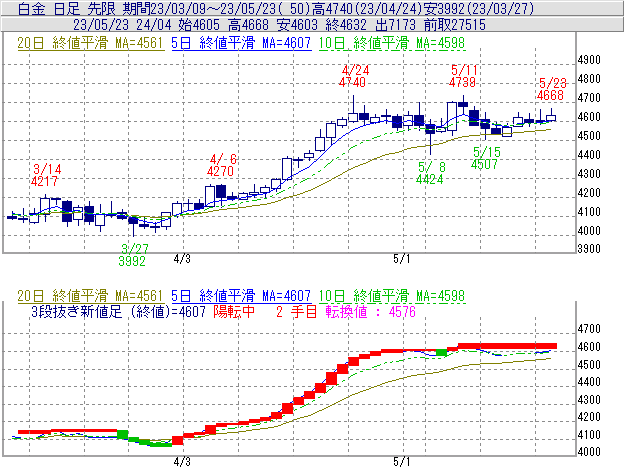Screen dimensions: 624x475
Task: Click the 3900 price level on upper axis
Action: pyautogui.click(x=589, y=249)
